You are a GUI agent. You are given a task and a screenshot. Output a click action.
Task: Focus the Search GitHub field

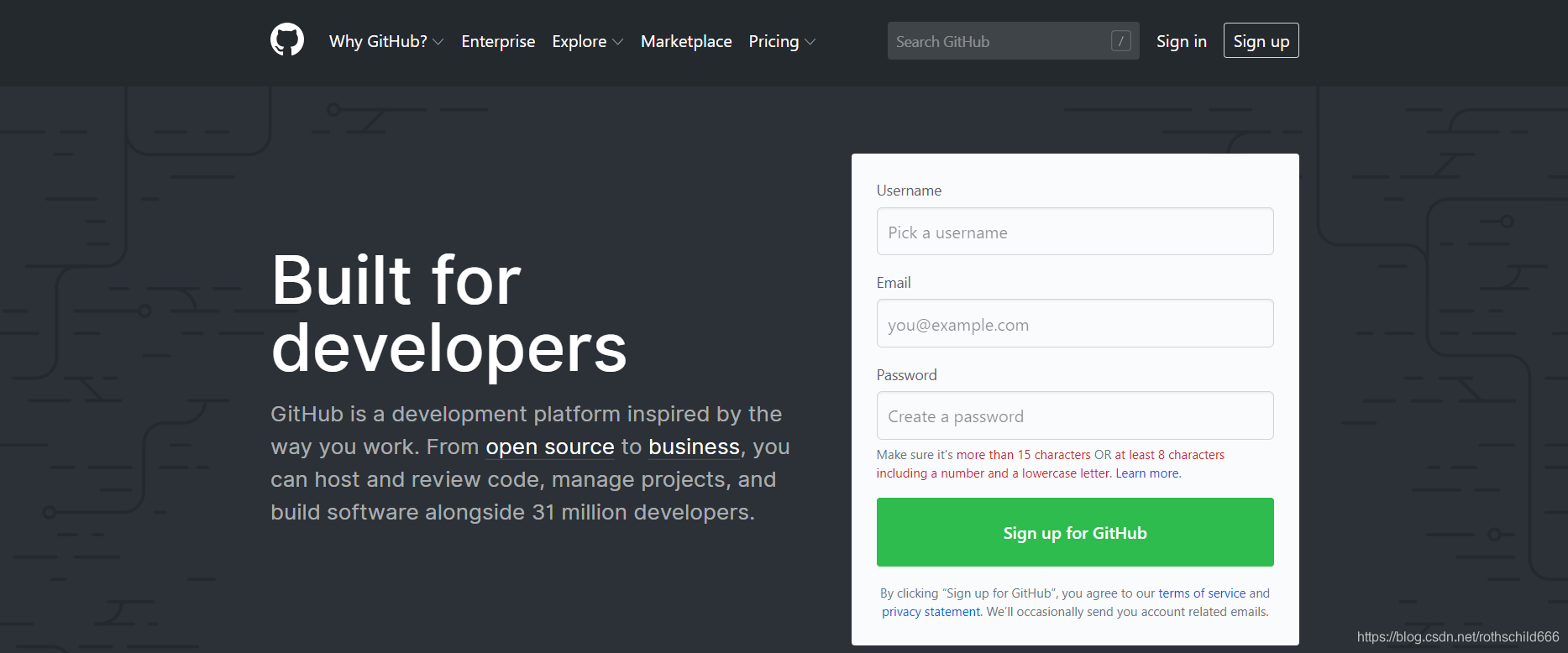(x=999, y=41)
